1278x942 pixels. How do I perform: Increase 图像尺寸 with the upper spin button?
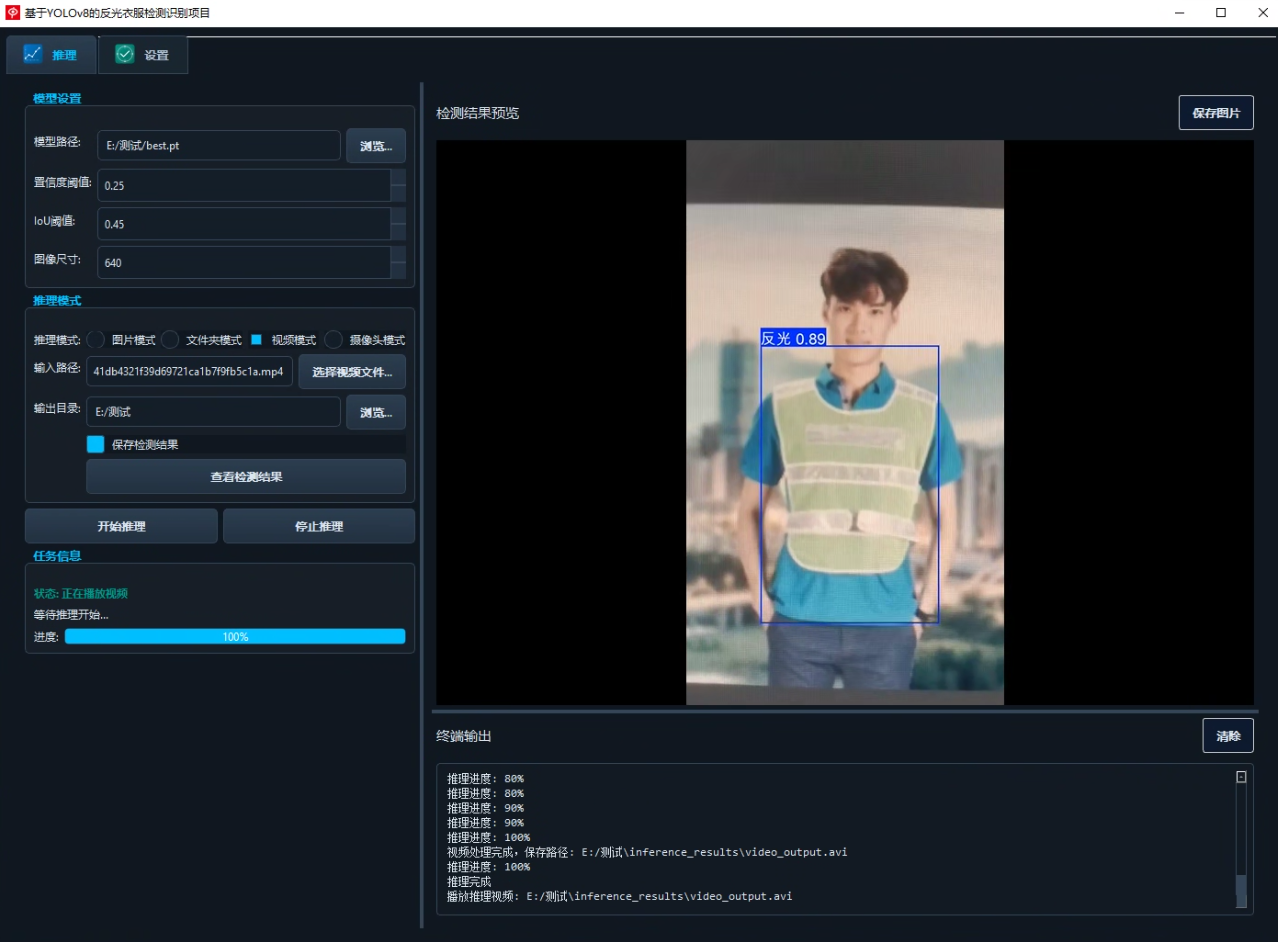398,254
